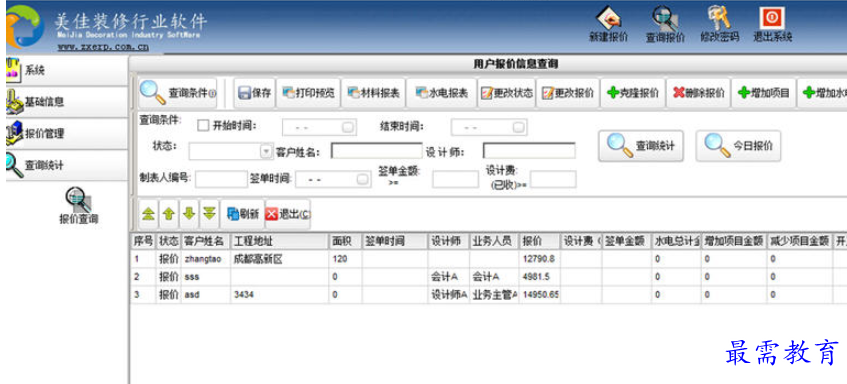
Task: Select the asd customer cell
Action: (206, 294)
